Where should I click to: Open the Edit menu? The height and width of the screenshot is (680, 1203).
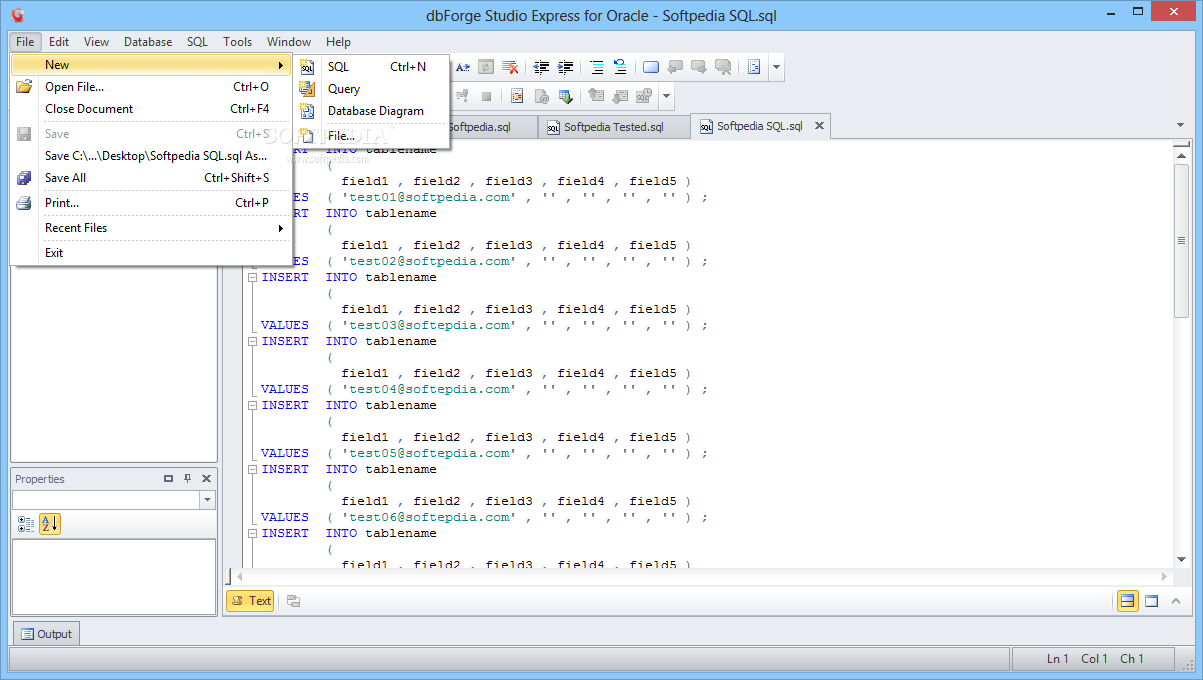(59, 42)
